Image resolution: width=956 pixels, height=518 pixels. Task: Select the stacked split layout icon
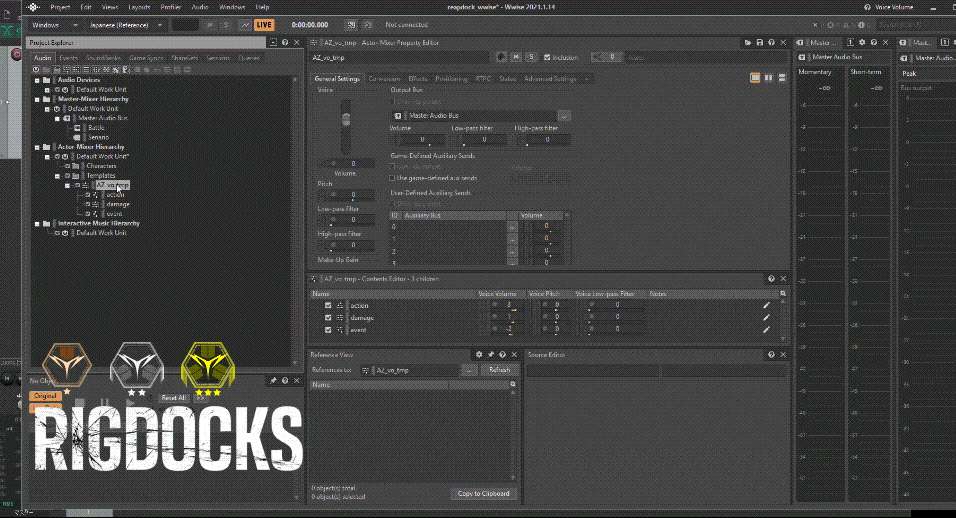pos(782,78)
